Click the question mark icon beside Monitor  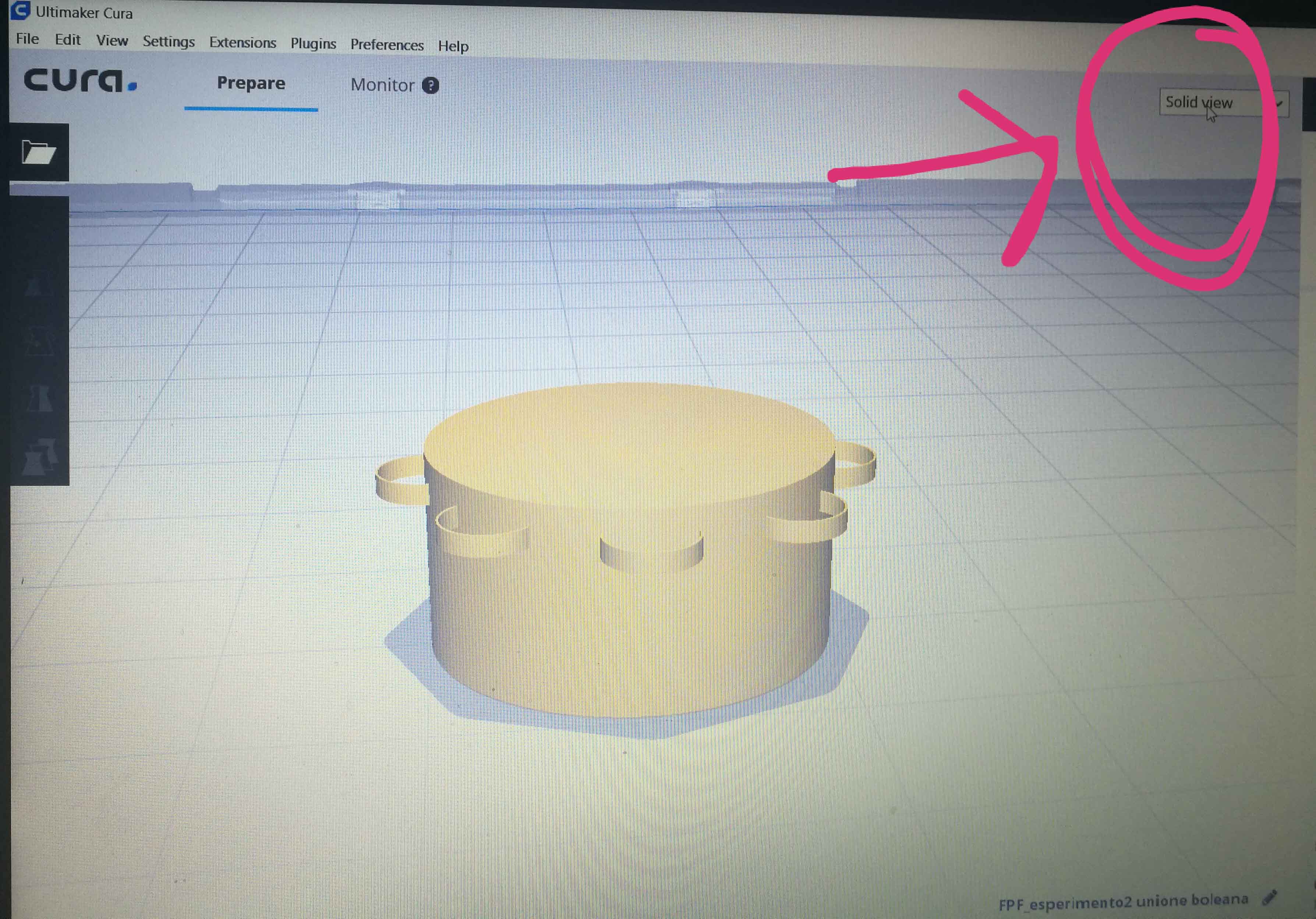[431, 85]
